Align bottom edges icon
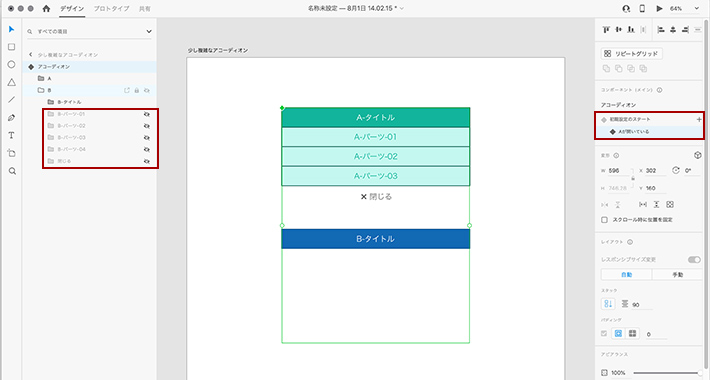The image size is (710, 380). tap(631, 30)
